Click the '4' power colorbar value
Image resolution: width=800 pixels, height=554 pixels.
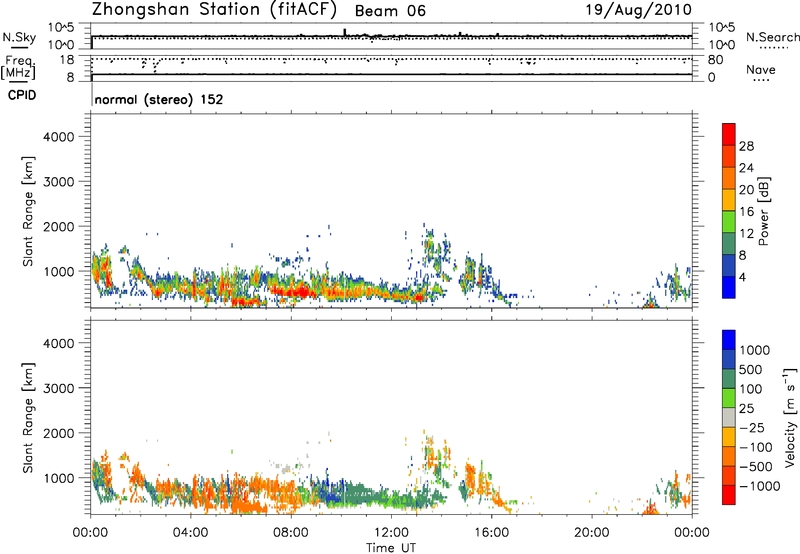pyautogui.click(x=742, y=278)
